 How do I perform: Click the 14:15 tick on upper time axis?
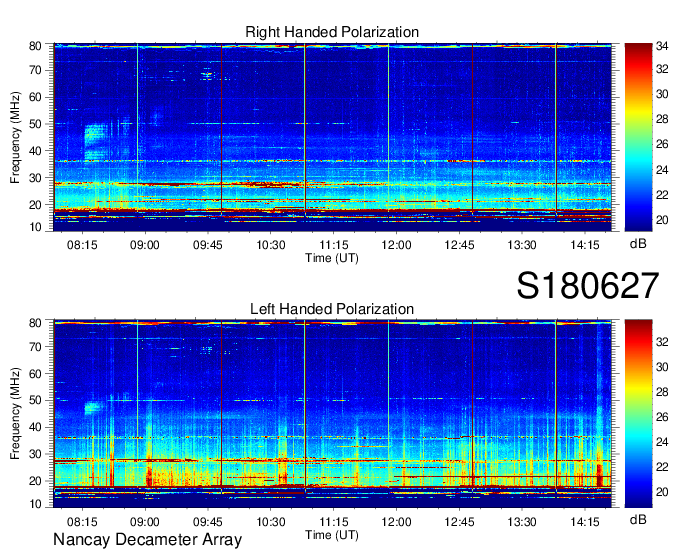click(x=585, y=245)
